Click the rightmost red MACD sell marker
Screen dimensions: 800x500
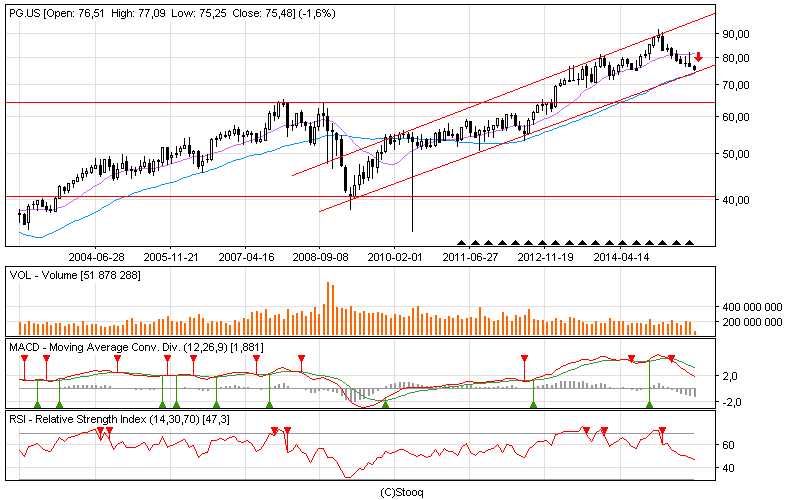(x=671, y=358)
